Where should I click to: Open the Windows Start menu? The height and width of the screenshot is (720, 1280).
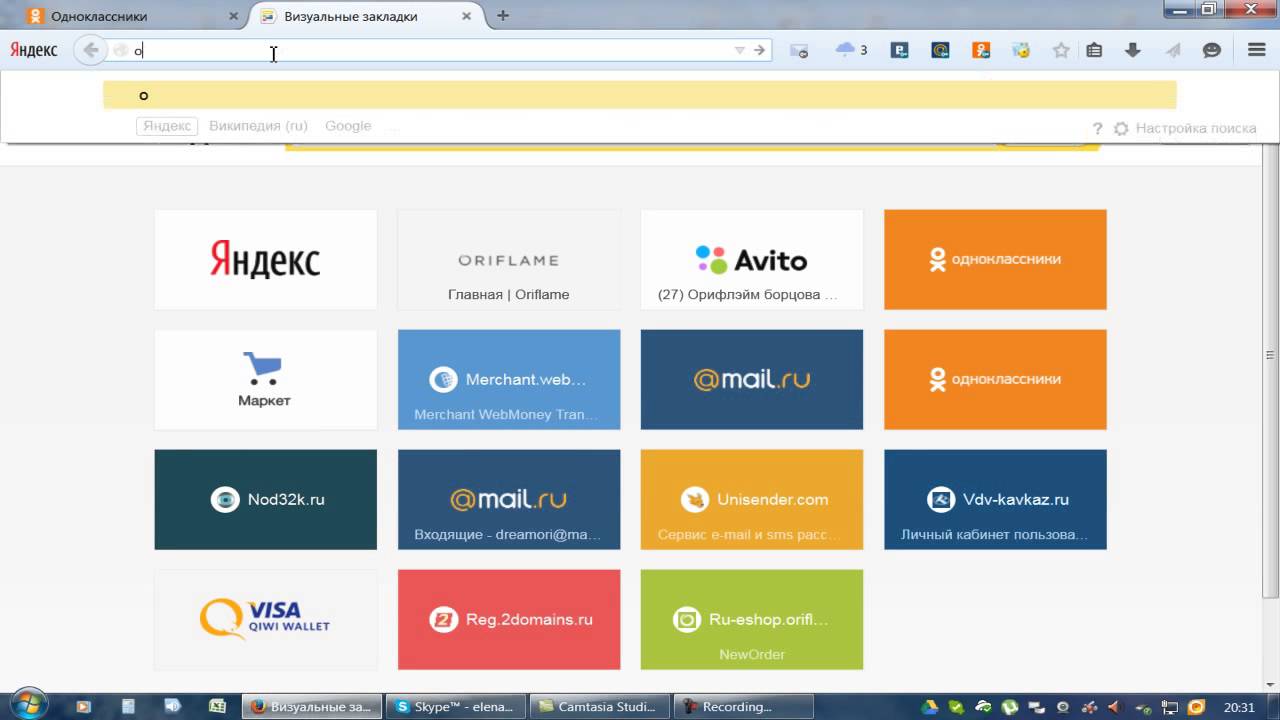click(x=27, y=706)
